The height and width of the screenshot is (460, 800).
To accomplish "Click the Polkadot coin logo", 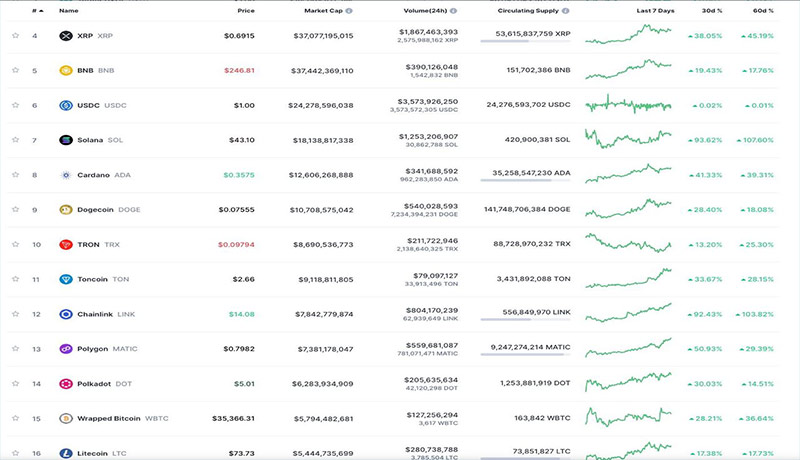I will 66,384.
